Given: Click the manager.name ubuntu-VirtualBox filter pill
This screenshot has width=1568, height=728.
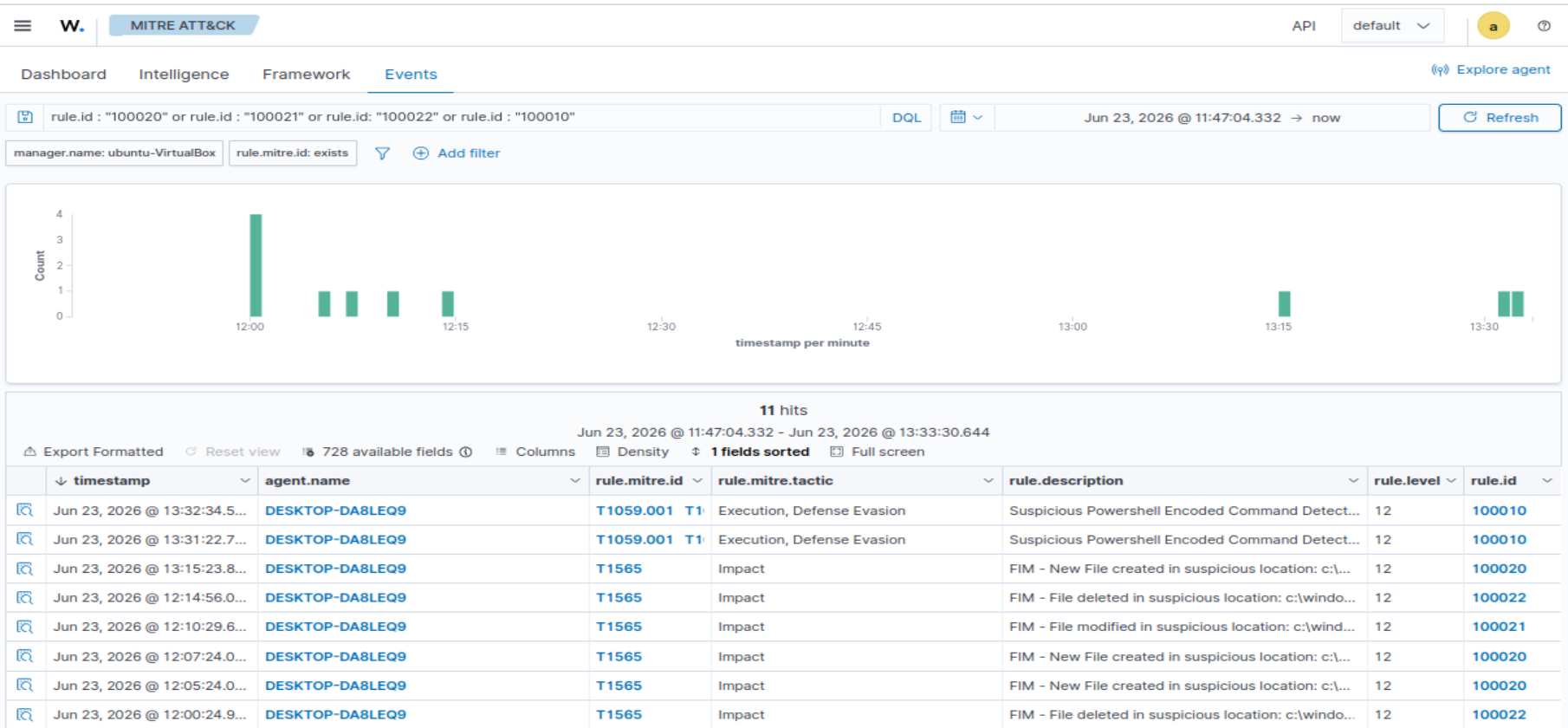Looking at the screenshot, I should click(x=114, y=153).
